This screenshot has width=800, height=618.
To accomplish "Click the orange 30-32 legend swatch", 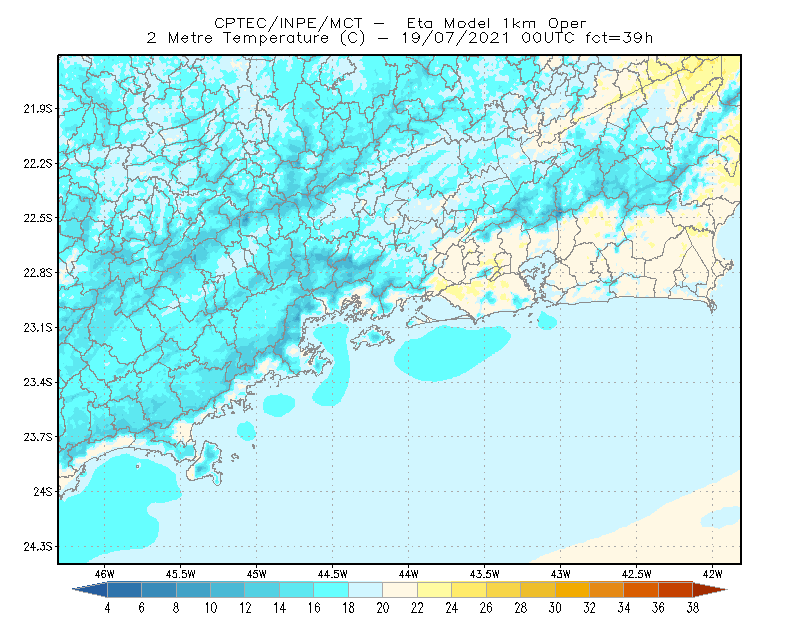I will point(572,590).
